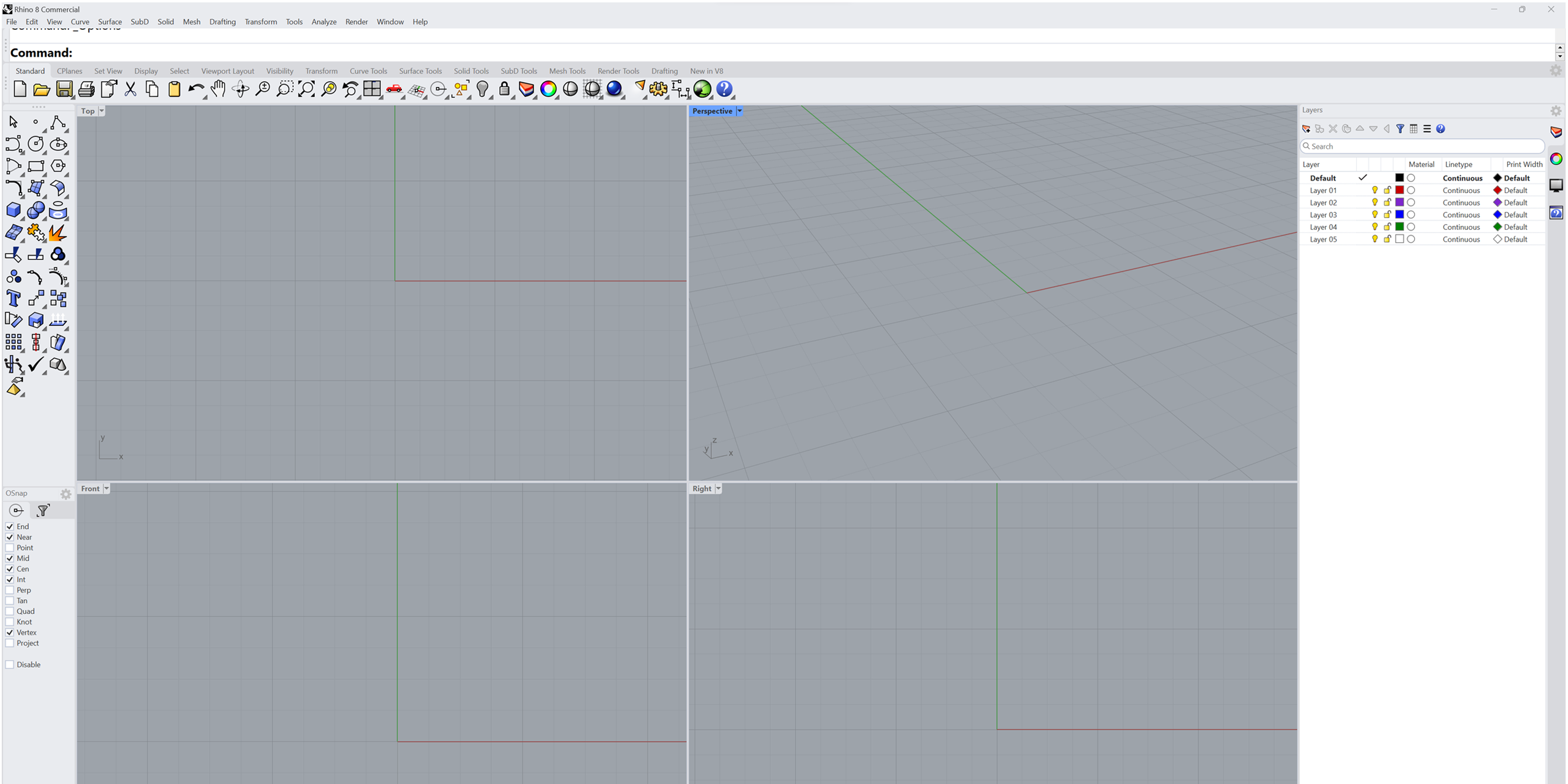Cut selection with the scissors icon
This screenshot has height=784, width=1568.
click(130, 90)
